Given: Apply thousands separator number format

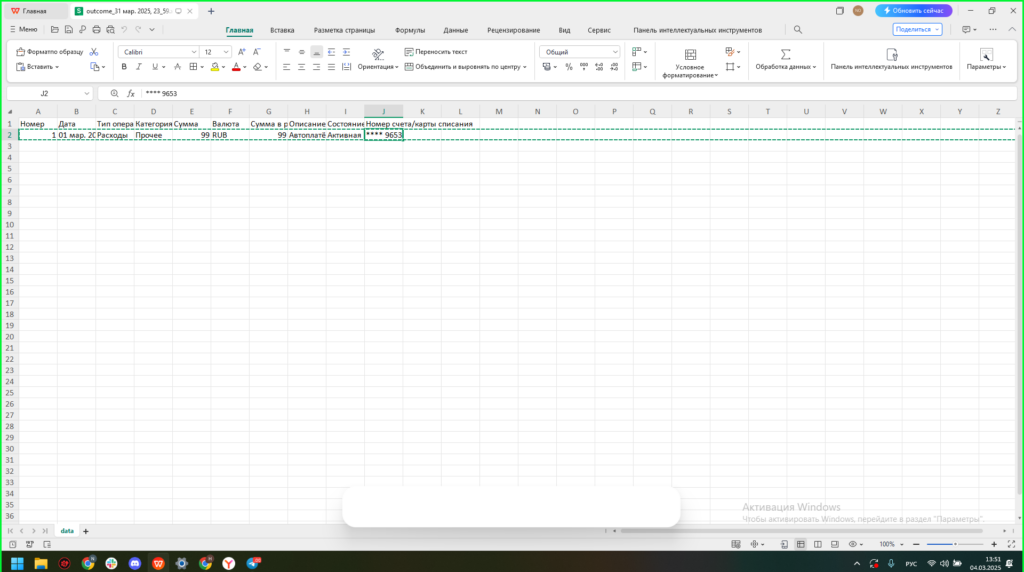Looking at the screenshot, I should (584, 67).
